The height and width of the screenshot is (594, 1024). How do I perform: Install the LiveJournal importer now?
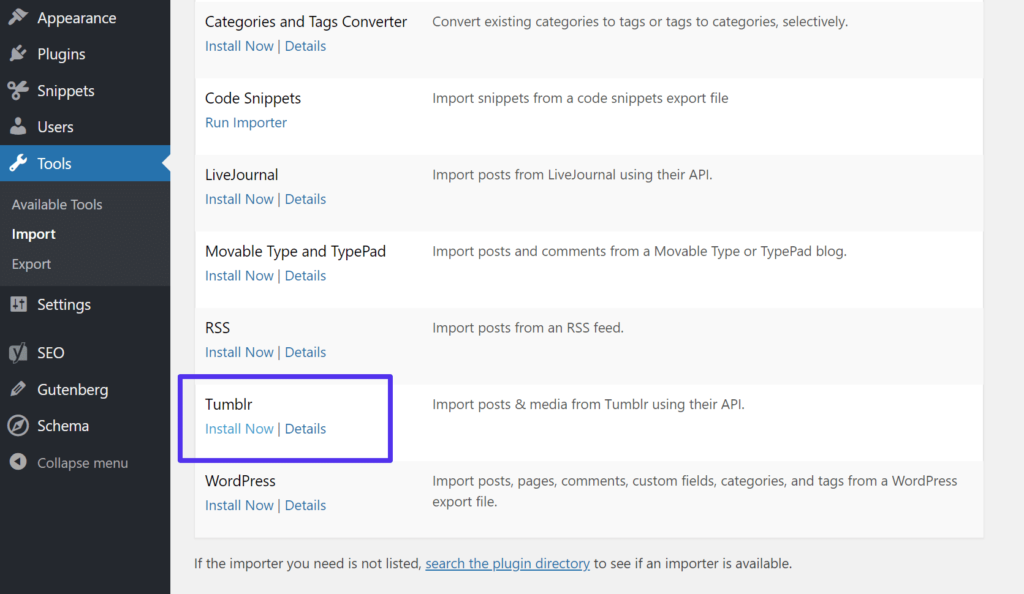[239, 199]
